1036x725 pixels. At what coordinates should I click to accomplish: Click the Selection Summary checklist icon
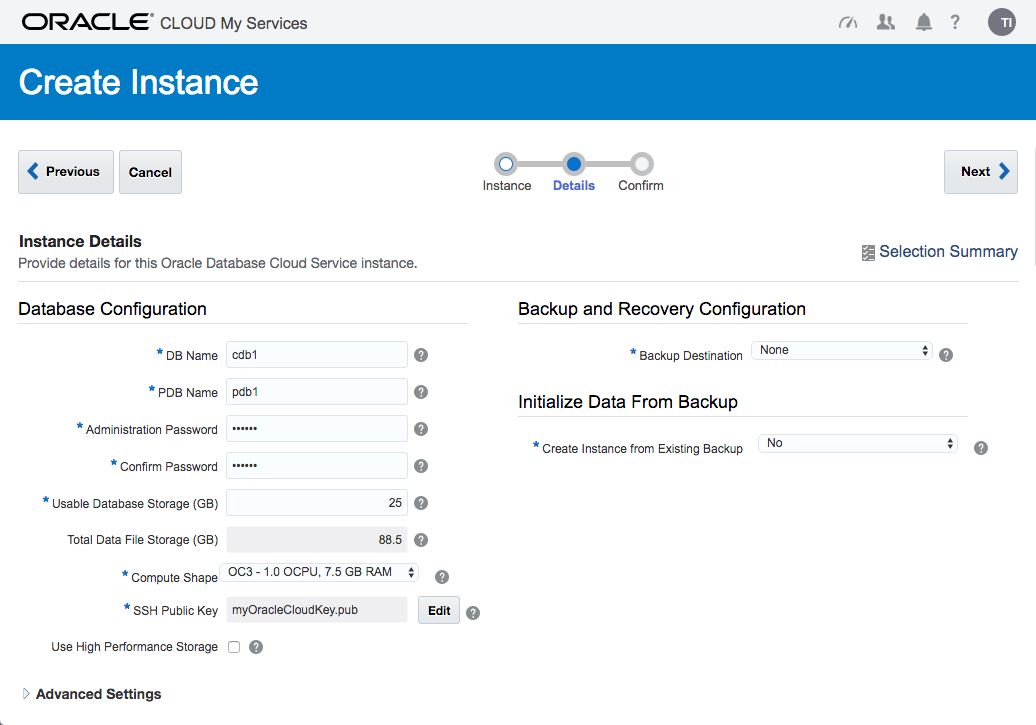868,252
